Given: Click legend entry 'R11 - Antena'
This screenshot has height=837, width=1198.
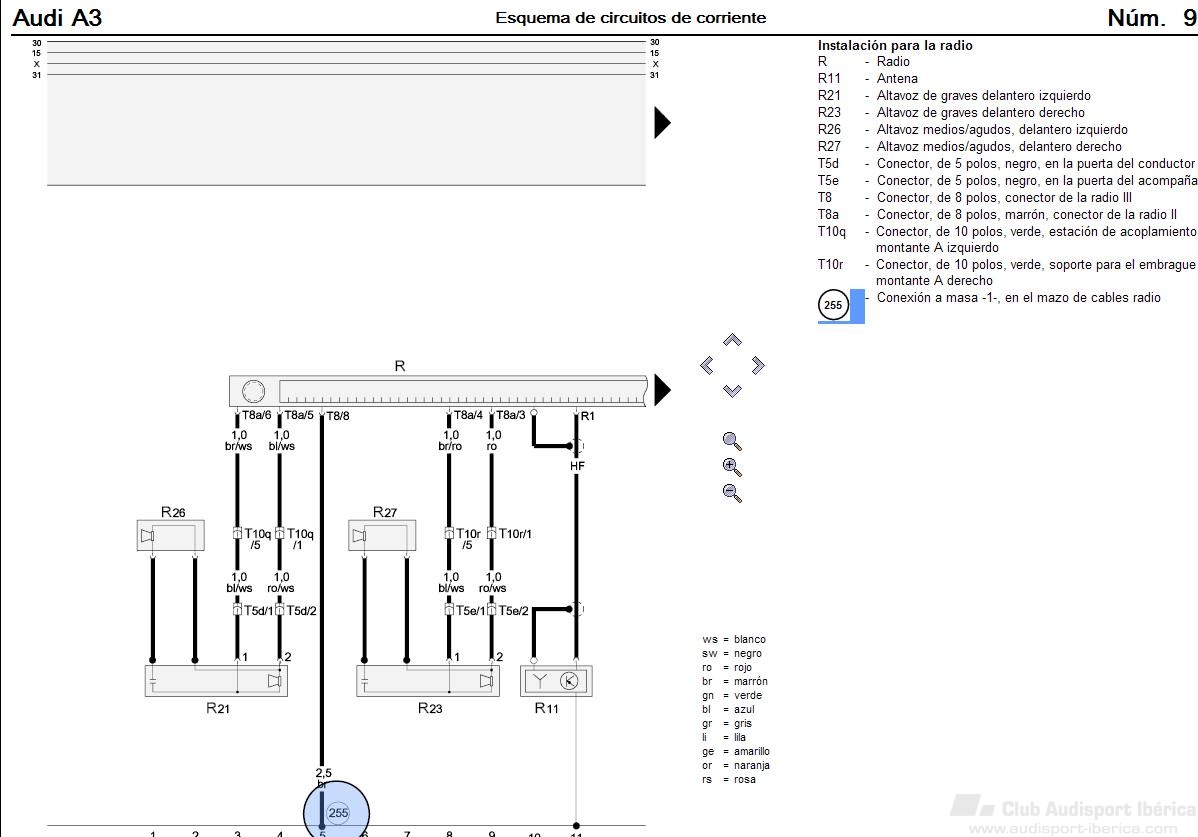Looking at the screenshot, I should (x=867, y=79).
